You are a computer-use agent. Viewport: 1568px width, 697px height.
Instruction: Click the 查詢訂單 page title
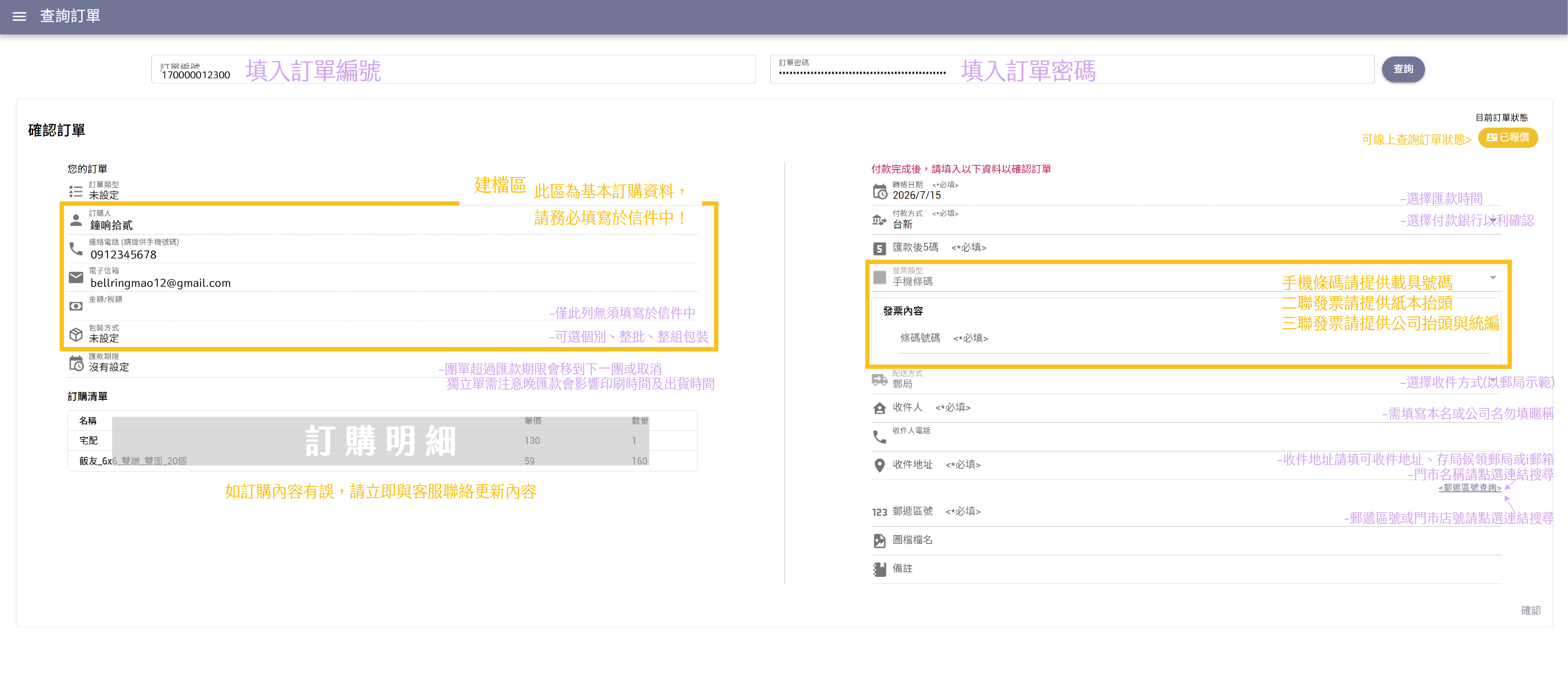click(x=70, y=16)
